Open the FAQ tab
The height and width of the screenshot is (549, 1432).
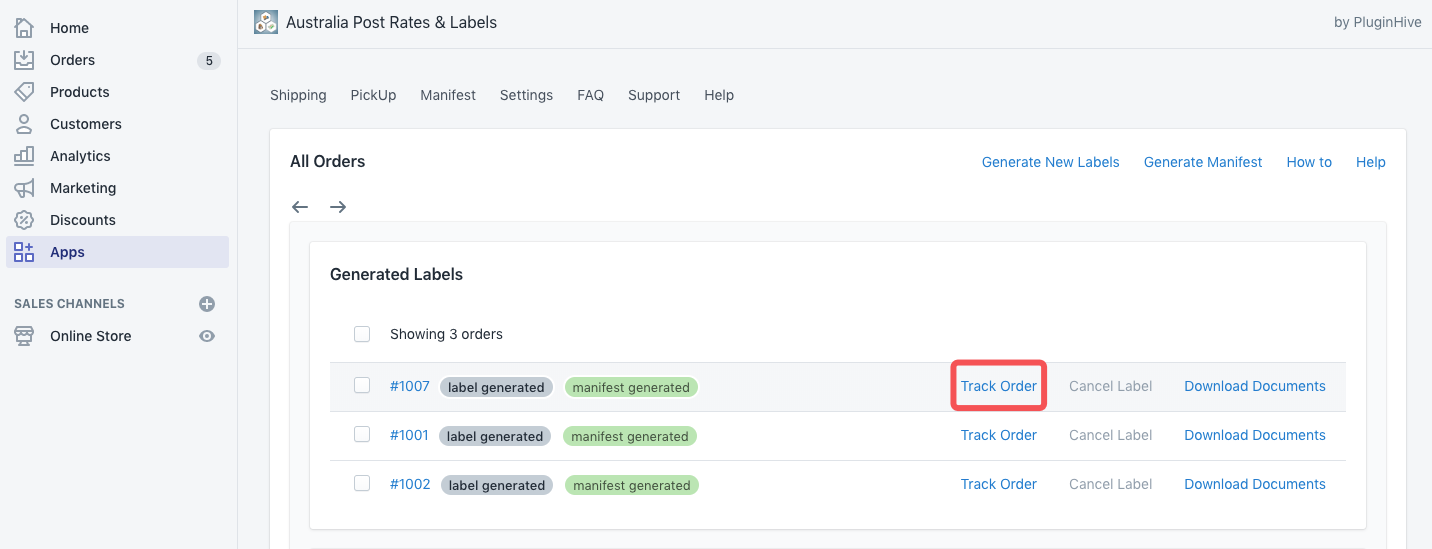pyautogui.click(x=590, y=95)
